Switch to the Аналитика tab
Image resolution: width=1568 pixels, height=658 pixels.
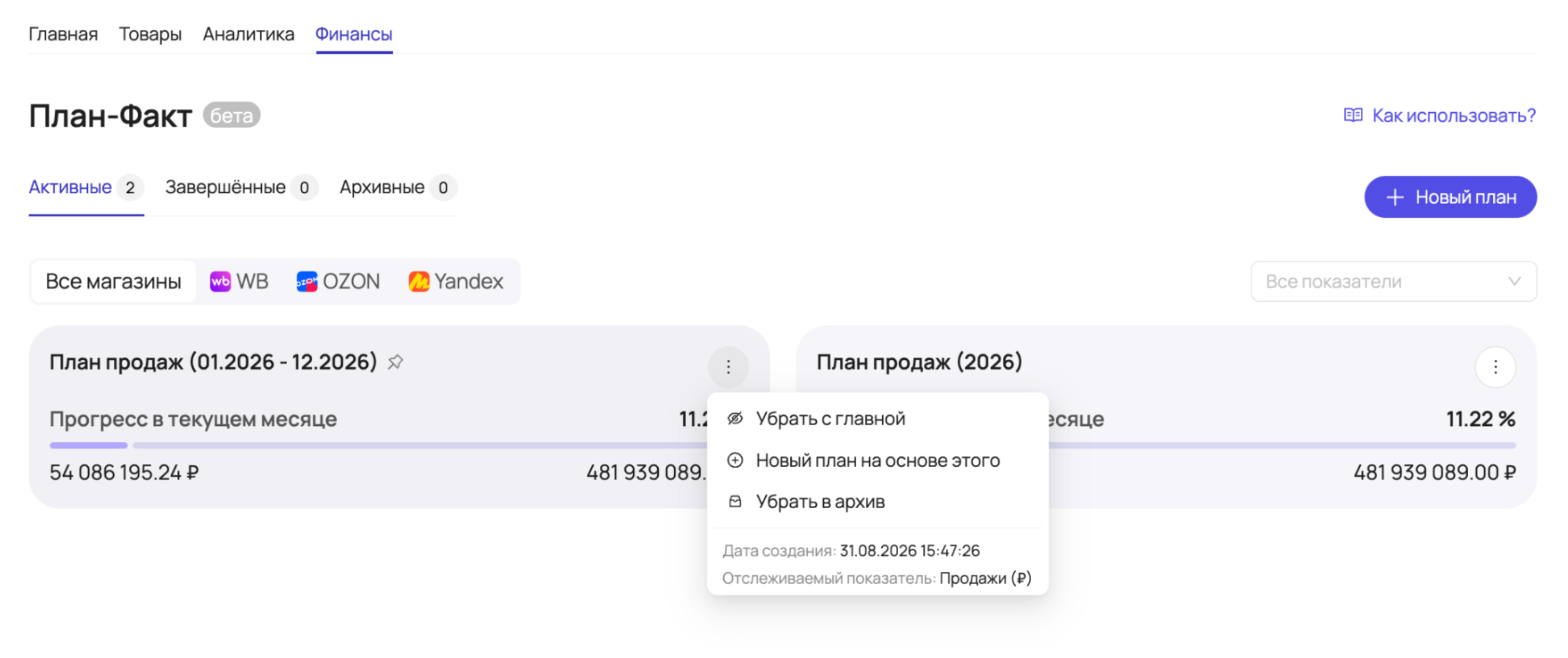click(x=248, y=34)
